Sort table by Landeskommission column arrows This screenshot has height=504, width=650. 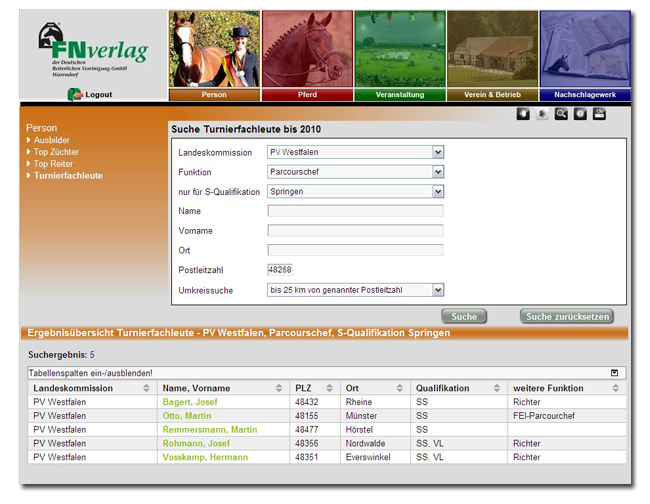[x=147, y=388]
